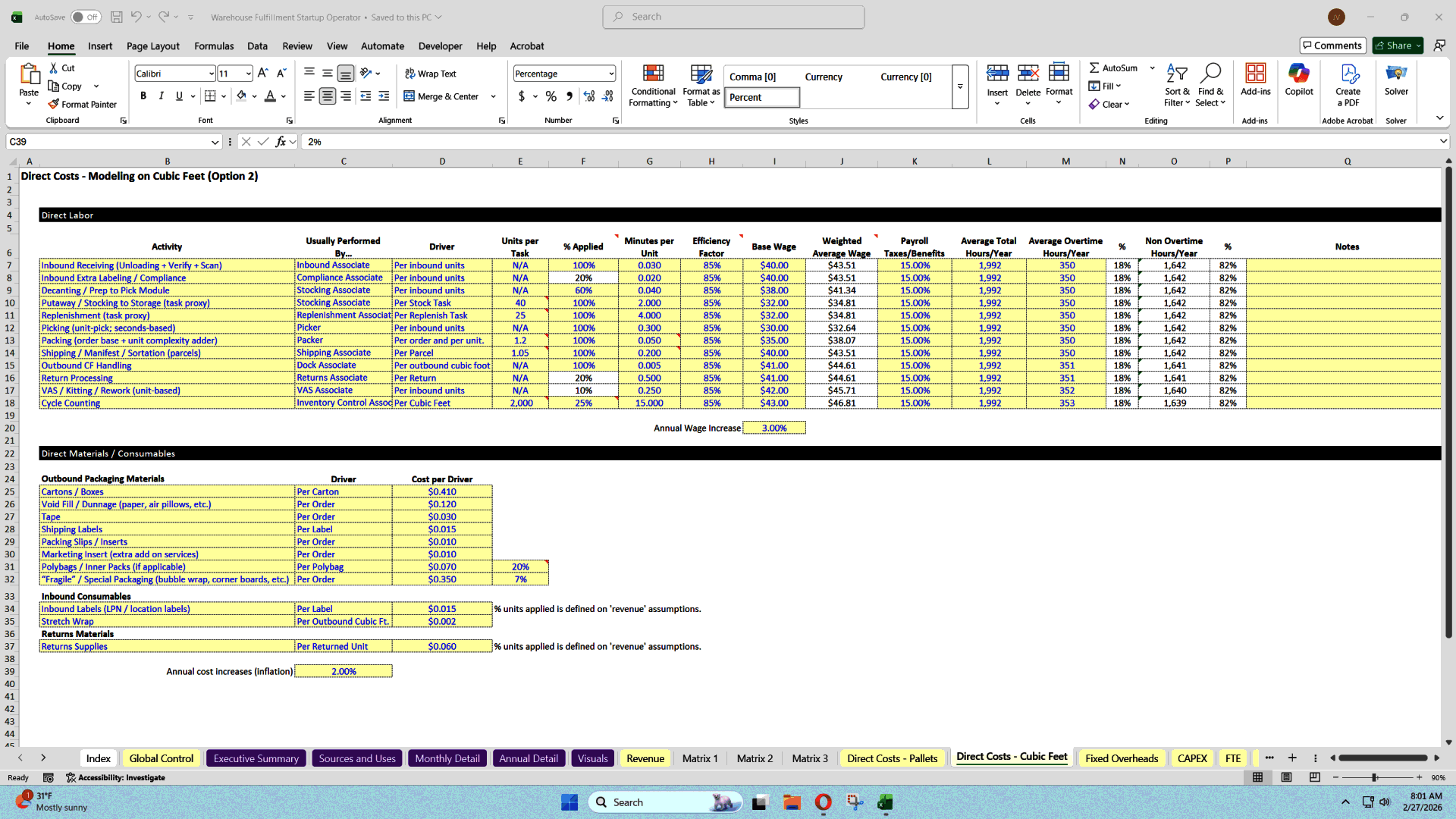Image resolution: width=1456 pixels, height=819 pixels.
Task: Expand the number format dropdown showing Percentage
Action: pos(610,73)
